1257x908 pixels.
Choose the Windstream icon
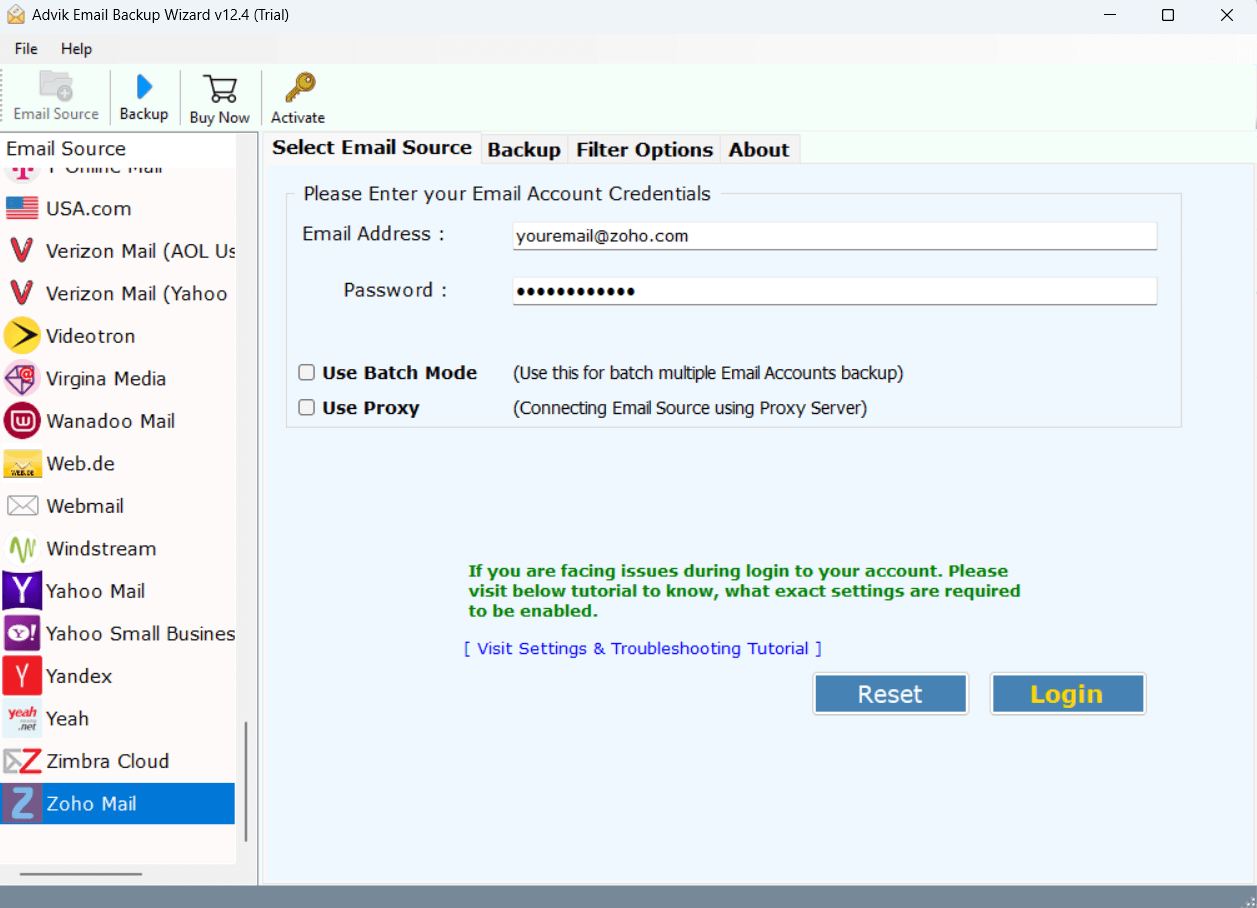22,549
